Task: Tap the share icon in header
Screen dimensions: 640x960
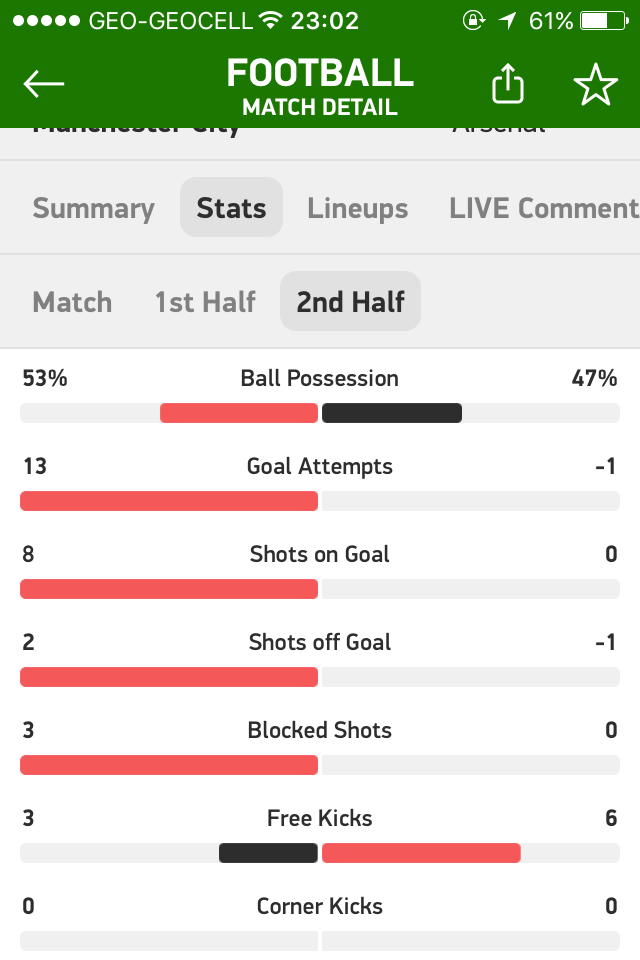Action: click(x=508, y=85)
